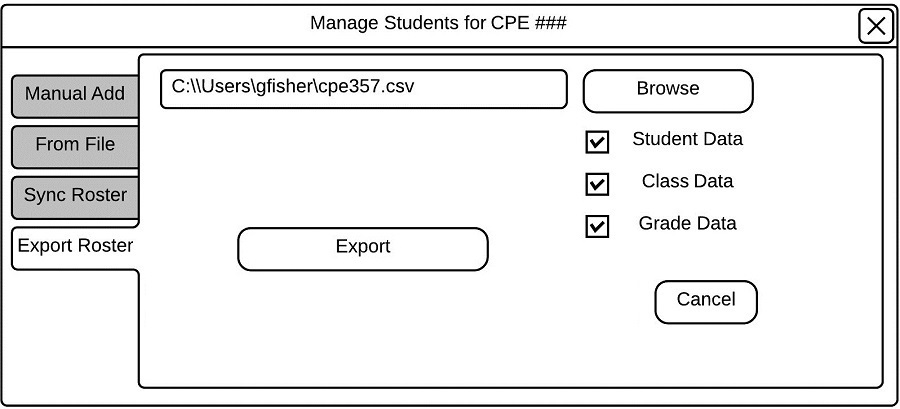Click the Manage Students for CPE title

coord(438,23)
